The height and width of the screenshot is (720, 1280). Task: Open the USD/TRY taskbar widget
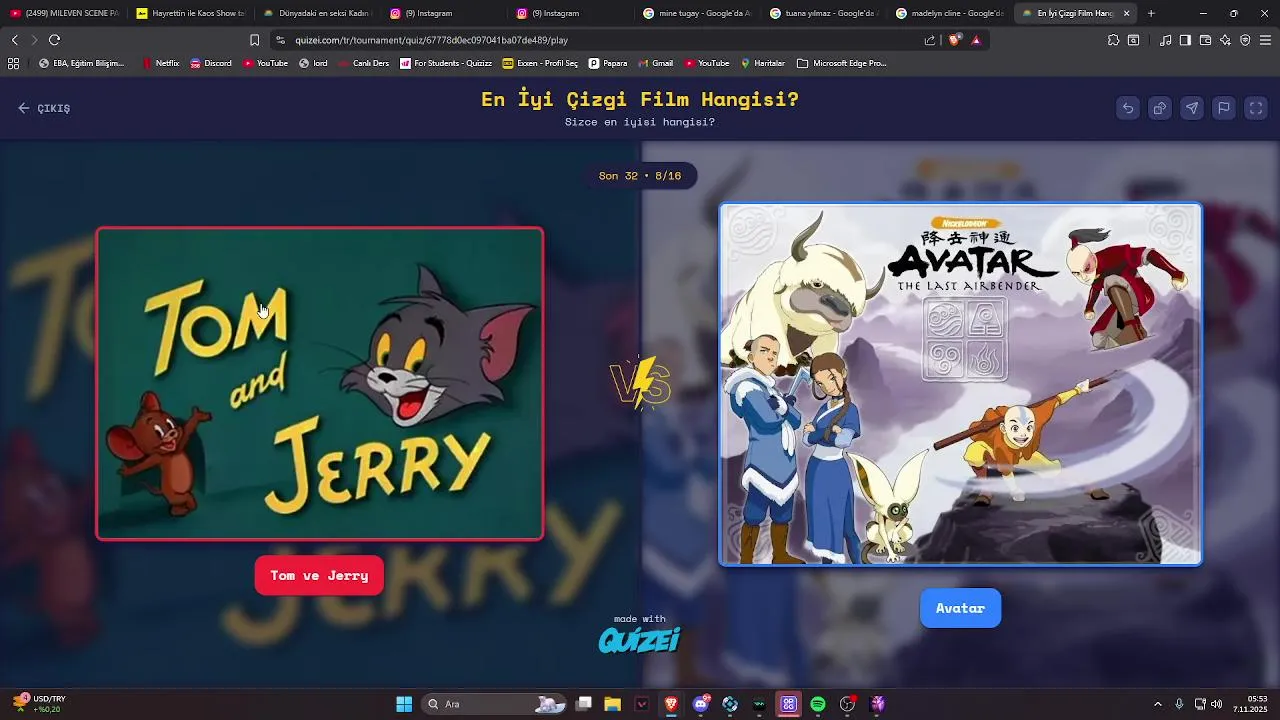38,704
